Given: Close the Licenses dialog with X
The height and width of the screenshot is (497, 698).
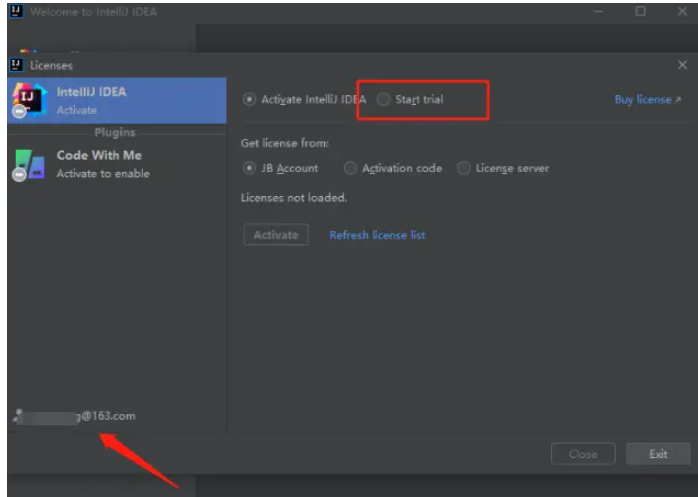Looking at the screenshot, I should pyautogui.click(x=682, y=65).
